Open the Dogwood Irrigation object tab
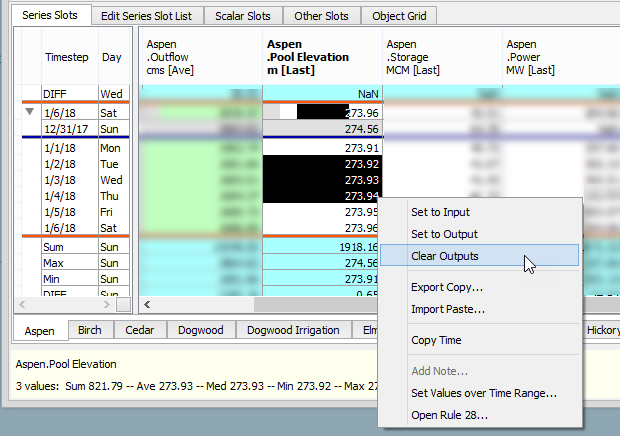Screen dimensions: 620x436 pyautogui.click(x=294, y=330)
